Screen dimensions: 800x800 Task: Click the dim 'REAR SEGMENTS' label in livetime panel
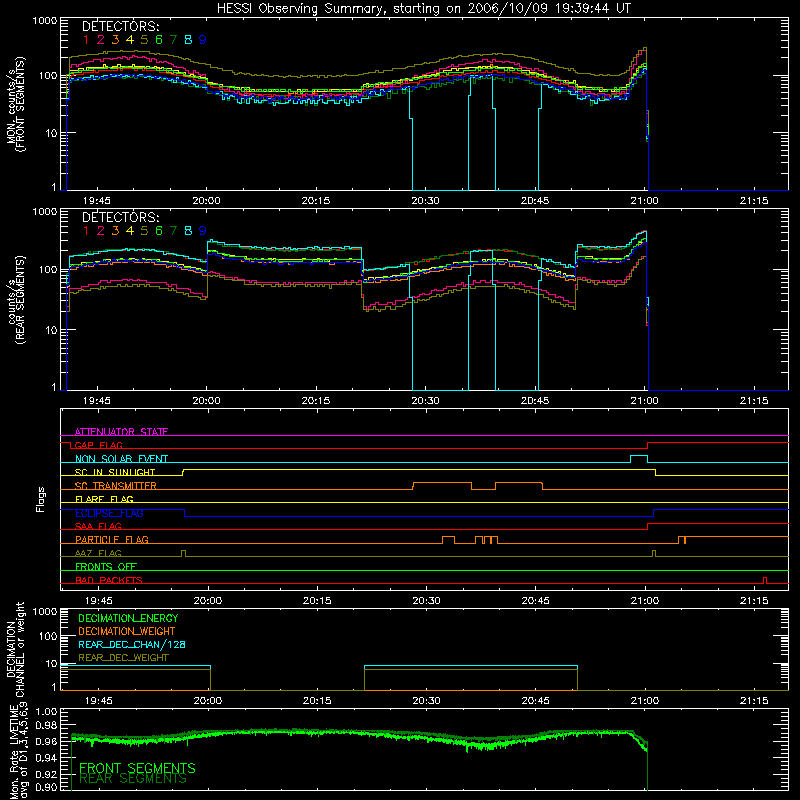[133, 779]
